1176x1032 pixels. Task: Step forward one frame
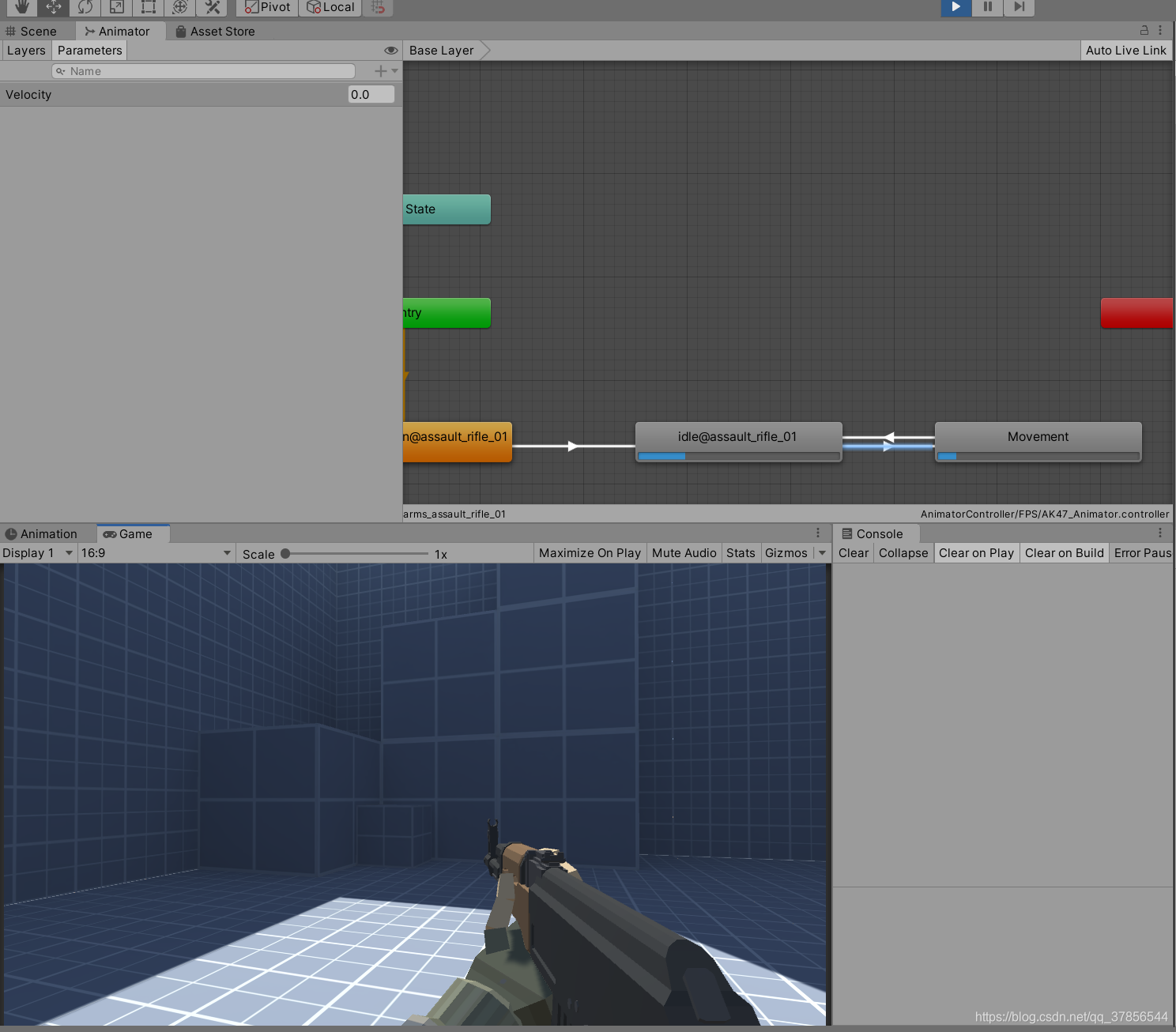pyautogui.click(x=1020, y=7)
